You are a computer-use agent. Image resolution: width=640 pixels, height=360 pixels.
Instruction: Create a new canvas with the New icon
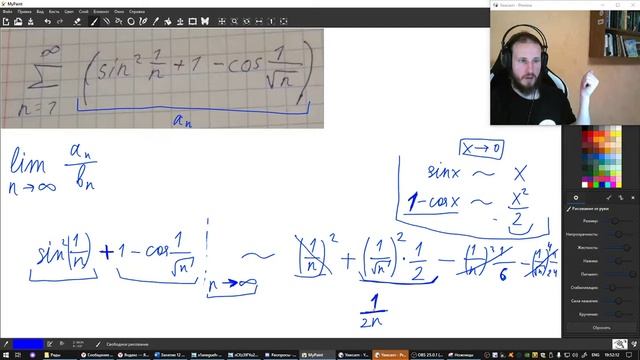6,21
